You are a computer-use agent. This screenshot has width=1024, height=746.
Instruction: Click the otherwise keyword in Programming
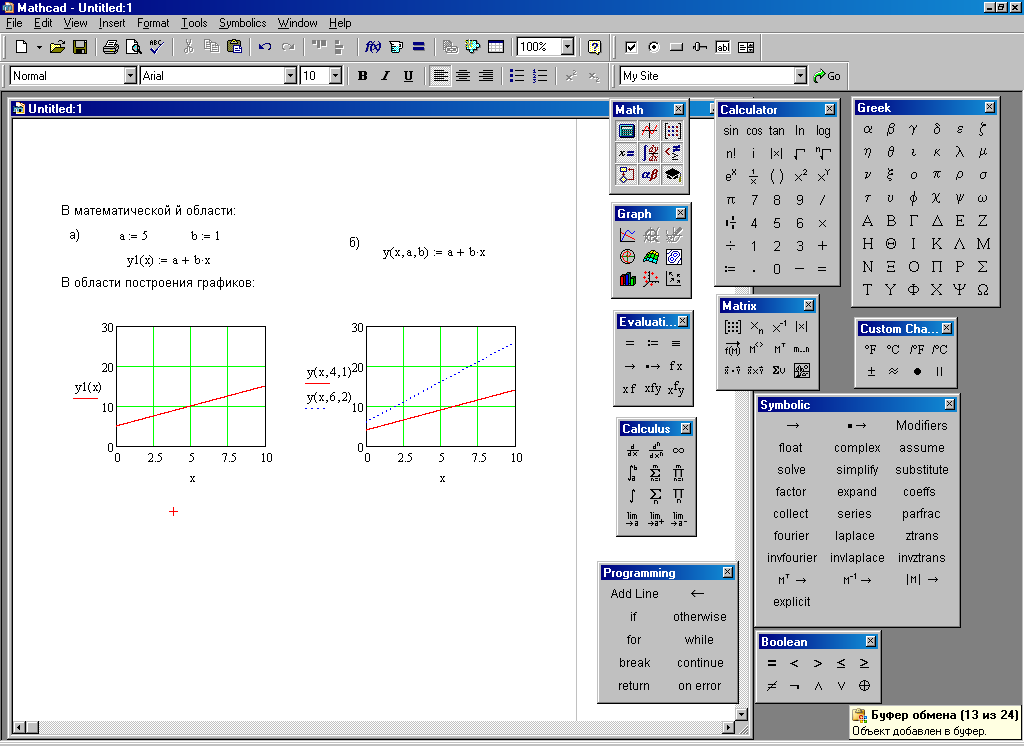pyautogui.click(x=699, y=617)
